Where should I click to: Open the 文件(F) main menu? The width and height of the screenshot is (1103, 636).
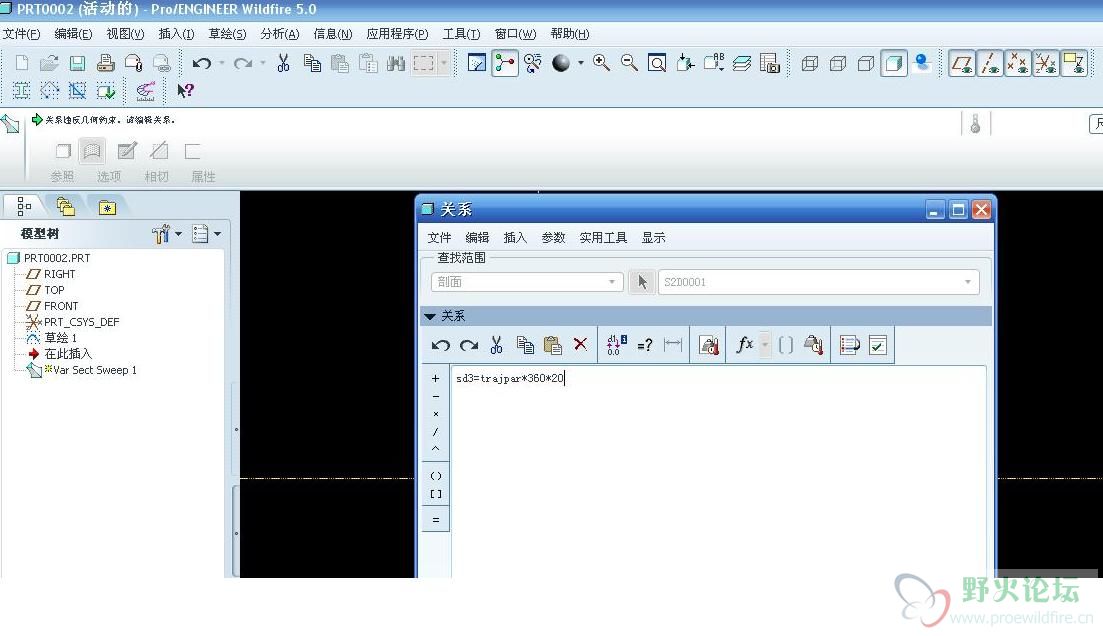(x=21, y=34)
